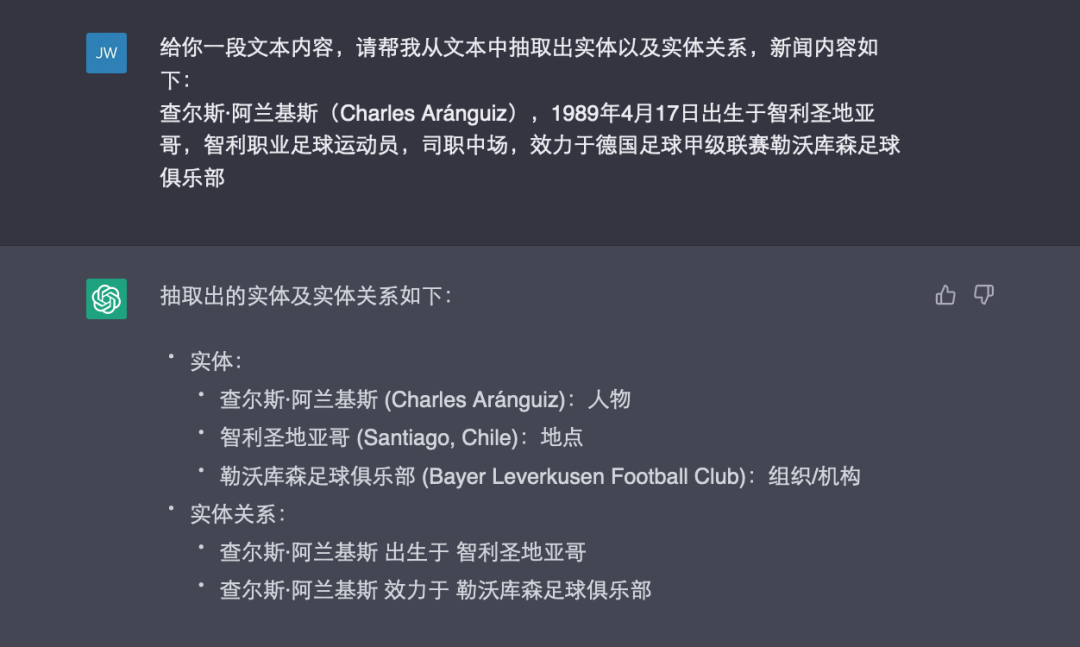Click the blue JW profile badge

(x=106, y=53)
